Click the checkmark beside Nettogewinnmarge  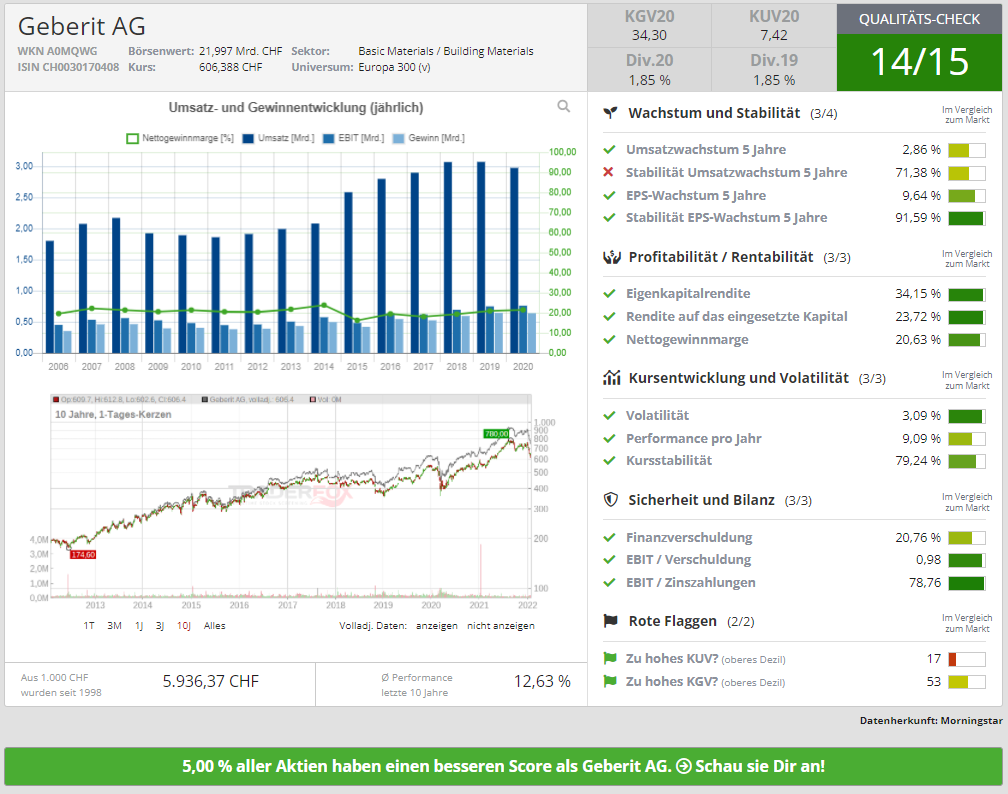coord(609,339)
